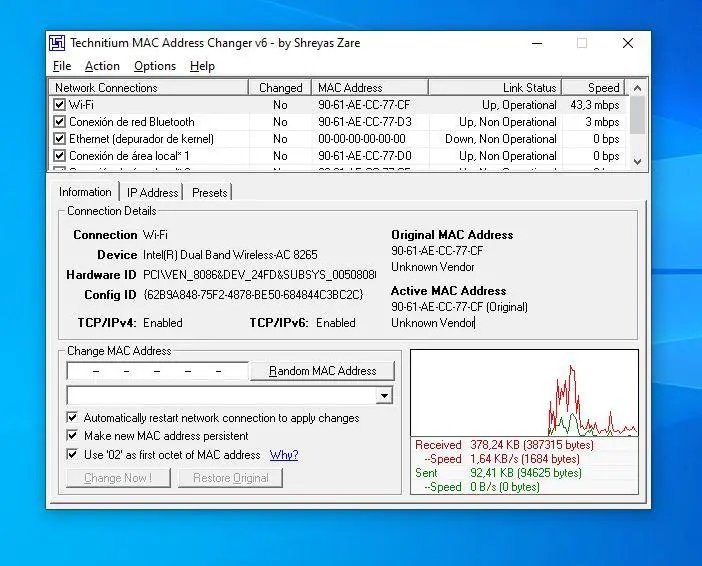Click the Active MAC 90-61-AE-CC-77-CF (Original) text

459,307
